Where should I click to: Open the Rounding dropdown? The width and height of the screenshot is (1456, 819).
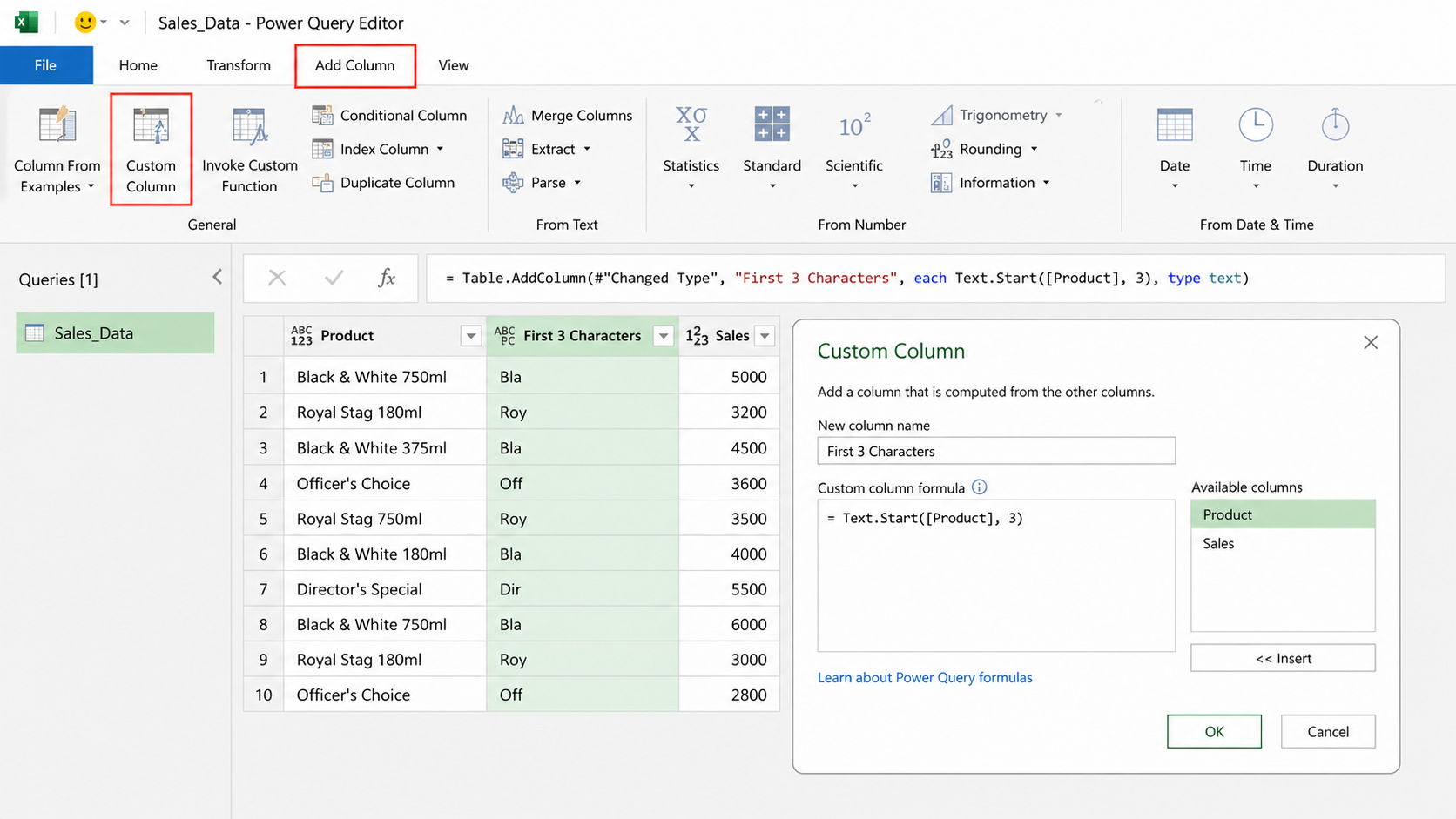click(x=1035, y=149)
